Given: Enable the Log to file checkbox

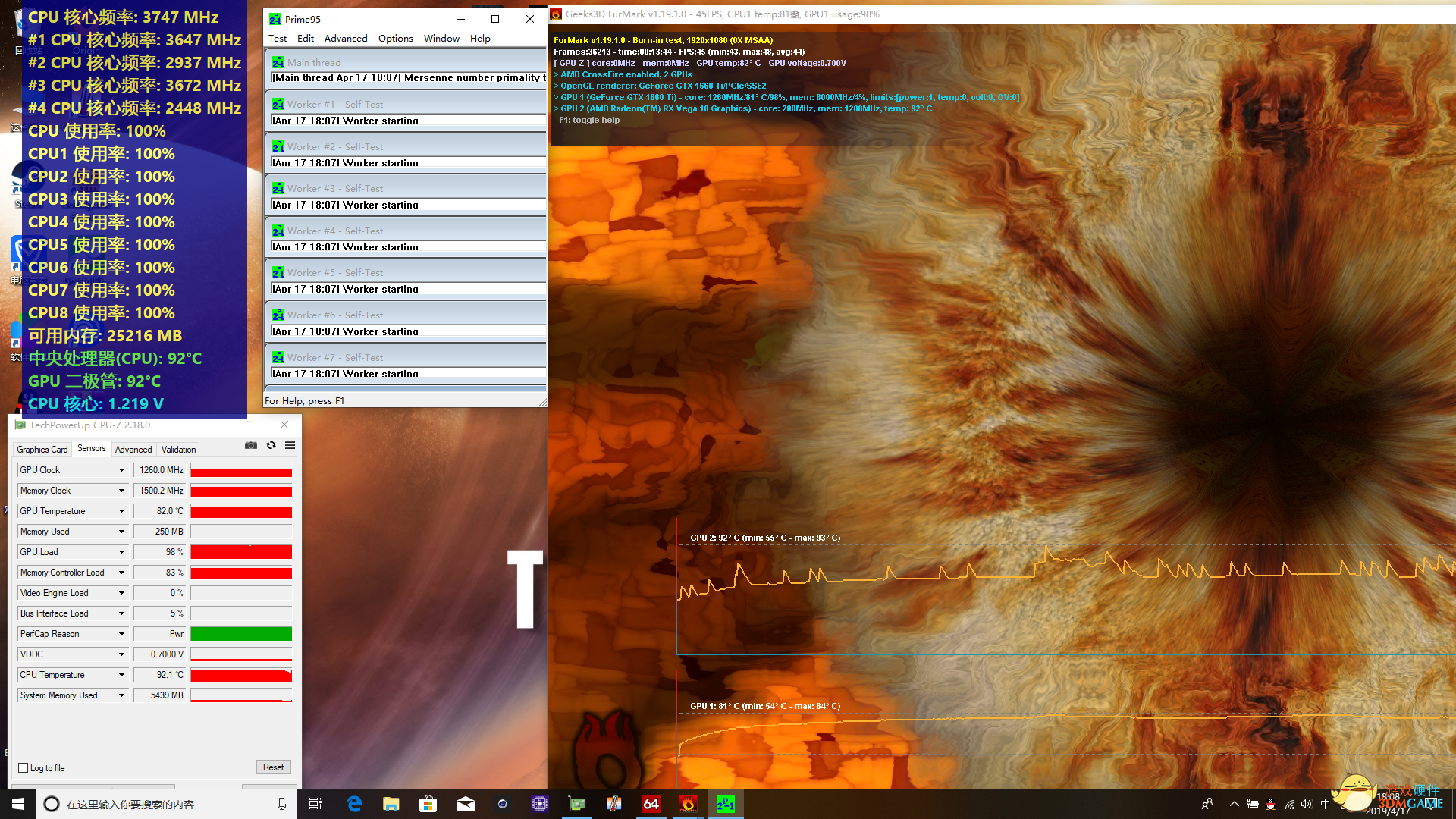Looking at the screenshot, I should pyautogui.click(x=24, y=768).
